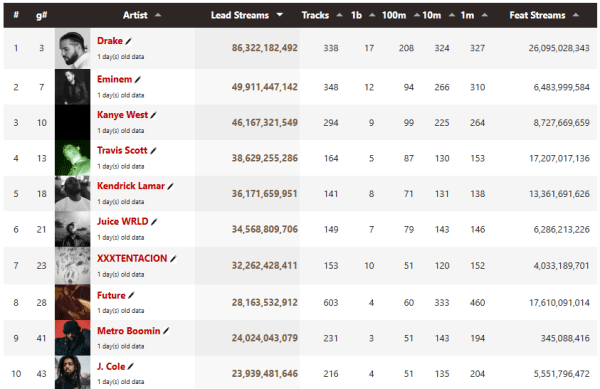The image size is (600, 389).
Task: Open Travis Scott's green thumbnail image
Action: click(73, 158)
